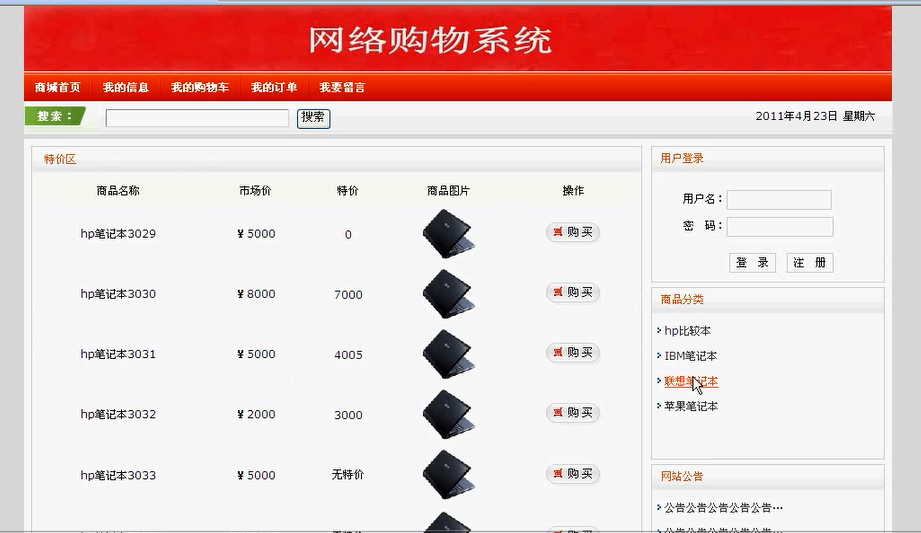921x533 pixels.
Task: Open first 公告公告公告 announcement link
Action: (x=723, y=508)
